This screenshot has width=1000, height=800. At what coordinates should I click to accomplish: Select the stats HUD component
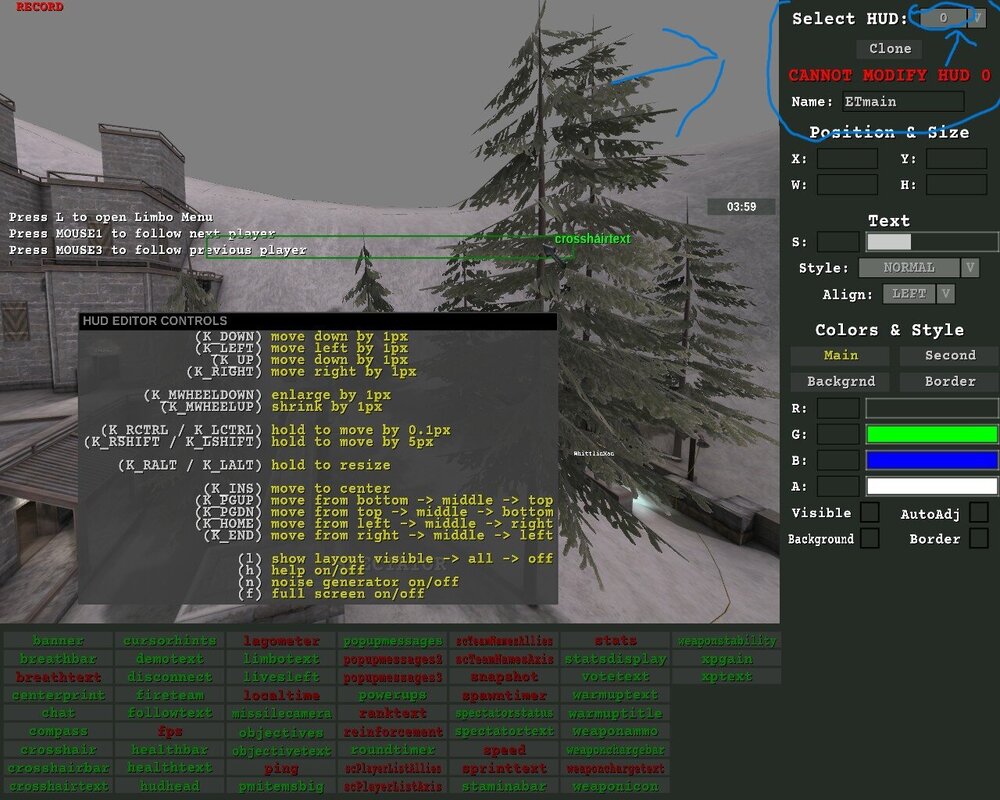615,640
